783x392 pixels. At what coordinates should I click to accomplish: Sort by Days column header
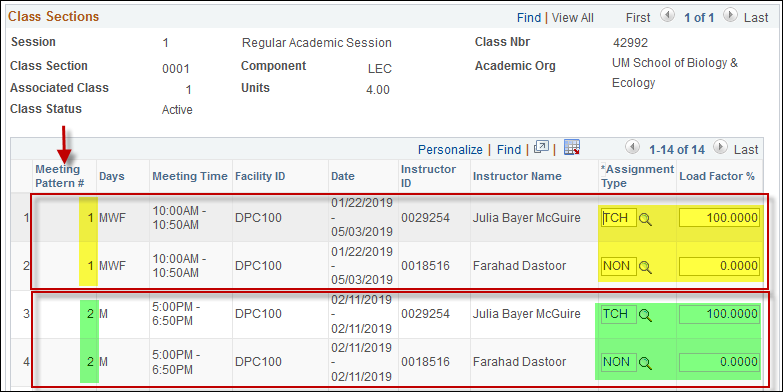tap(112, 176)
